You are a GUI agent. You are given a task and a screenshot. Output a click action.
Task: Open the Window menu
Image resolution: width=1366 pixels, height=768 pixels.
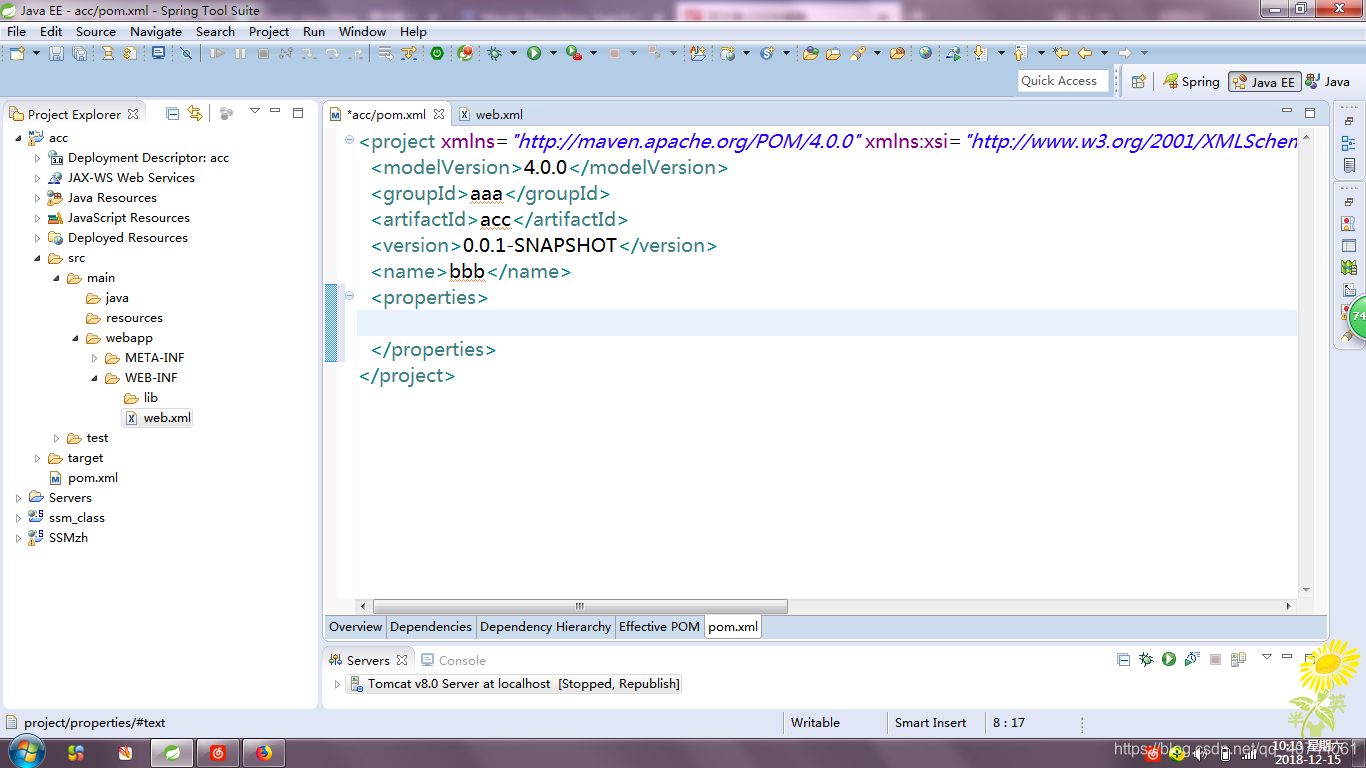click(x=362, y=31)
